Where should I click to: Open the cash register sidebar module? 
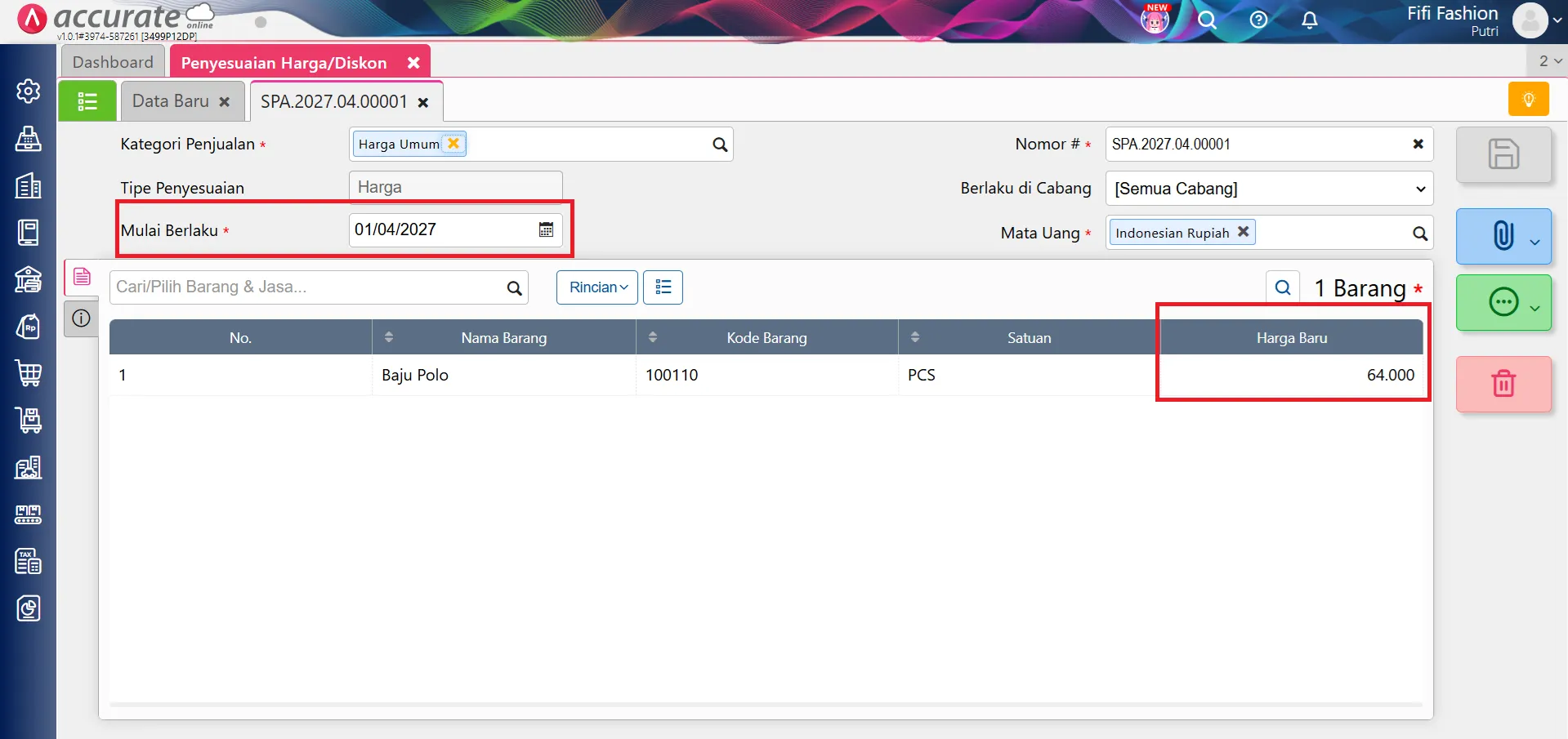click(29, 139)
